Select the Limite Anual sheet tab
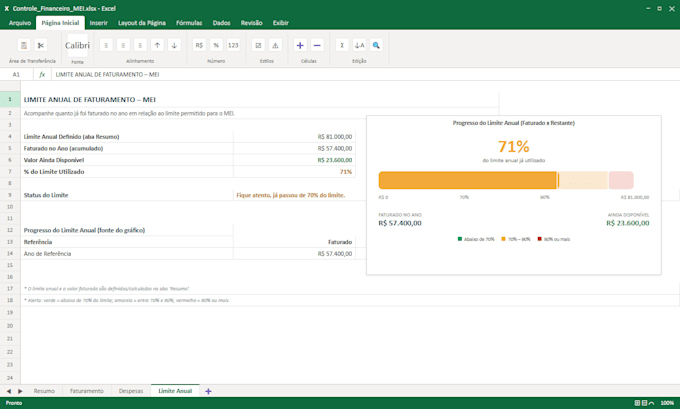Image resolution: width=680 pixels, height=409 pixels. [x=175, y=391]
